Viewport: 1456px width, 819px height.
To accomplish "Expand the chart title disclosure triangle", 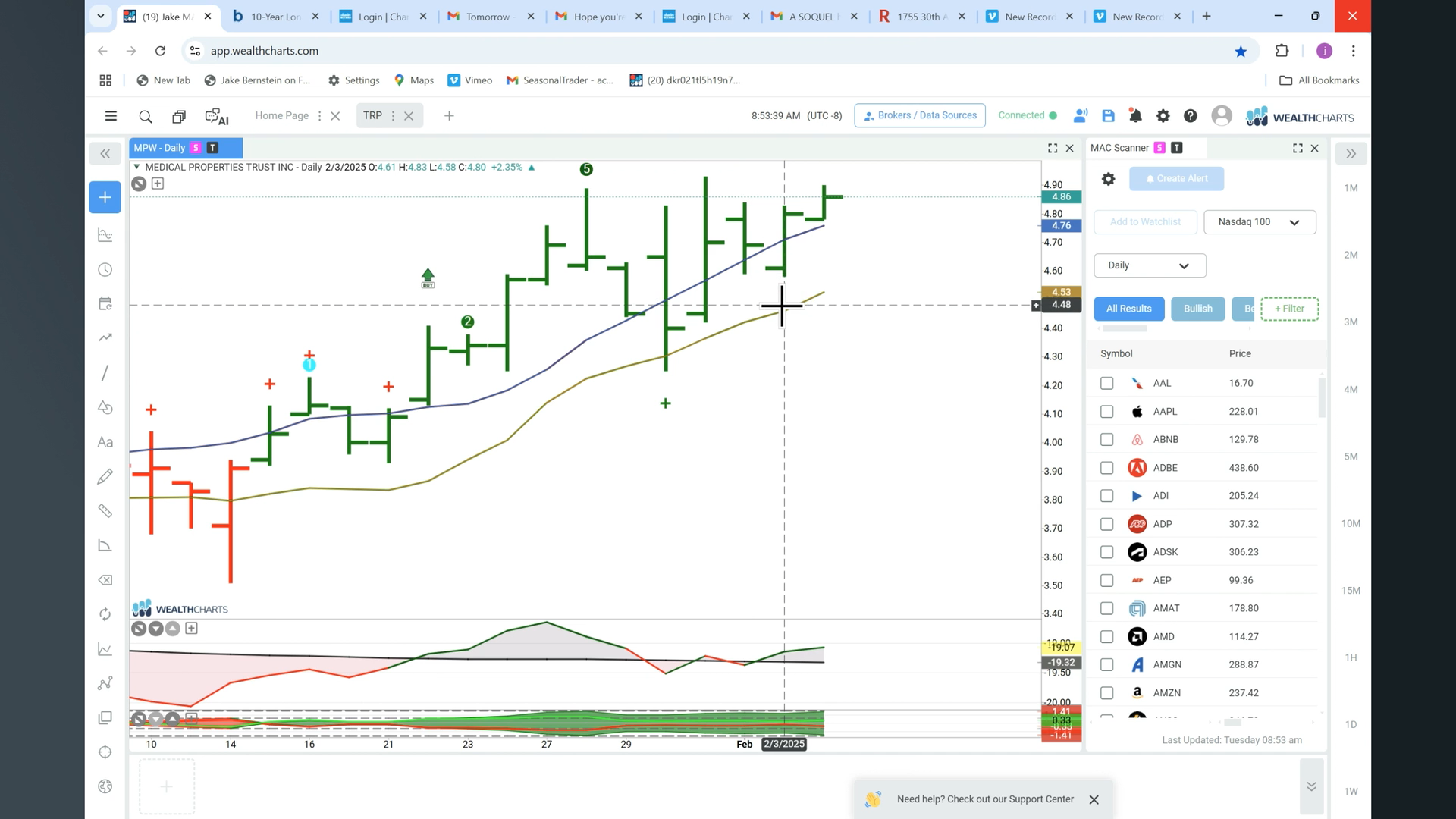I will click(x=136, y=167).
